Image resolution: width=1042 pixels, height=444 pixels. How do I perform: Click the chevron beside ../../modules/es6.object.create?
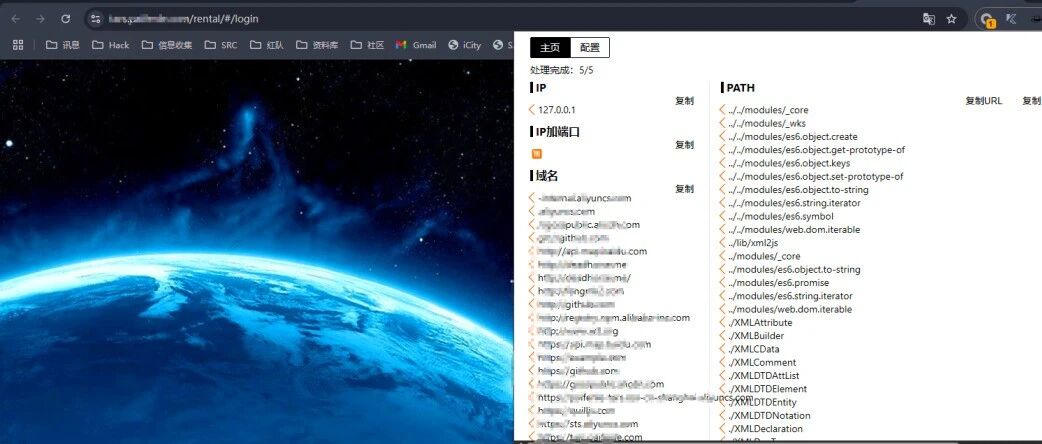tap(722, 136)
